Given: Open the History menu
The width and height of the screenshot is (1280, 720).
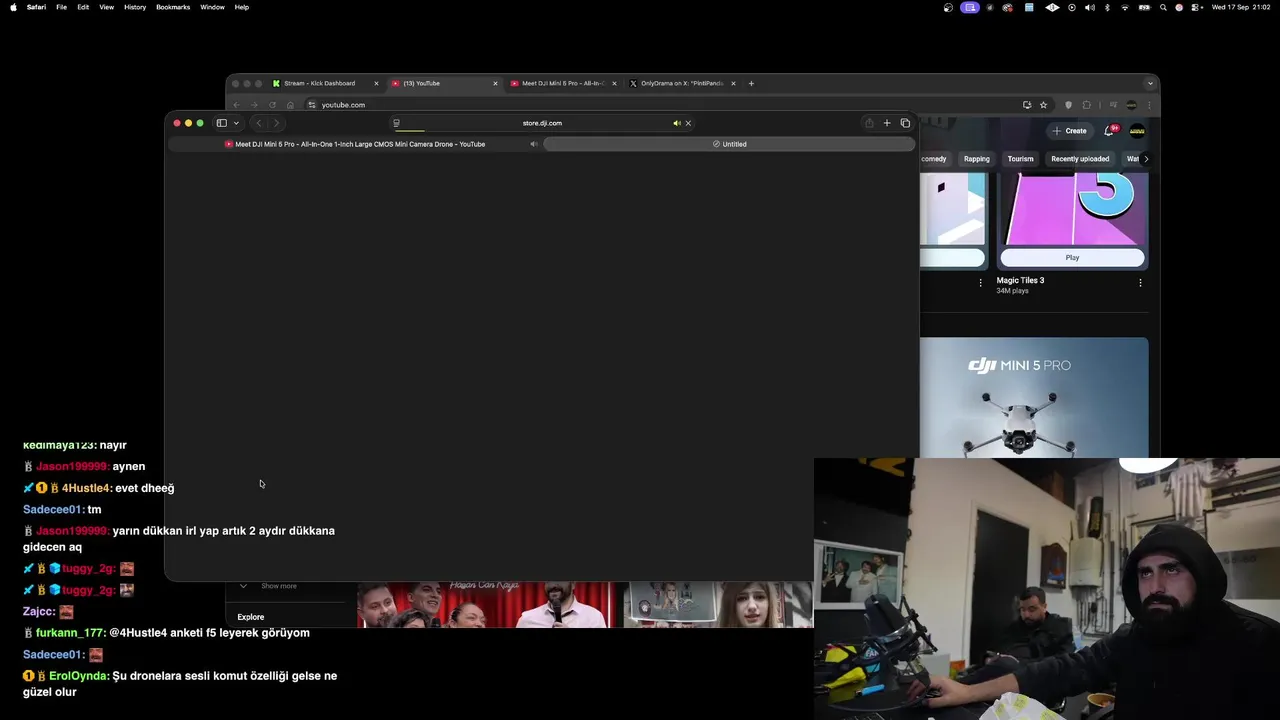Looking at the screenshot, I should (135, 7).
